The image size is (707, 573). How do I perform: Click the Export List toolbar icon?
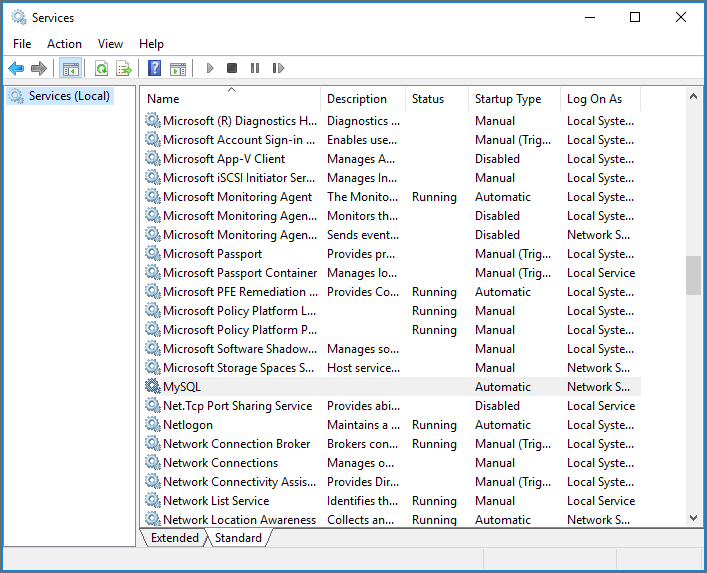124,69
